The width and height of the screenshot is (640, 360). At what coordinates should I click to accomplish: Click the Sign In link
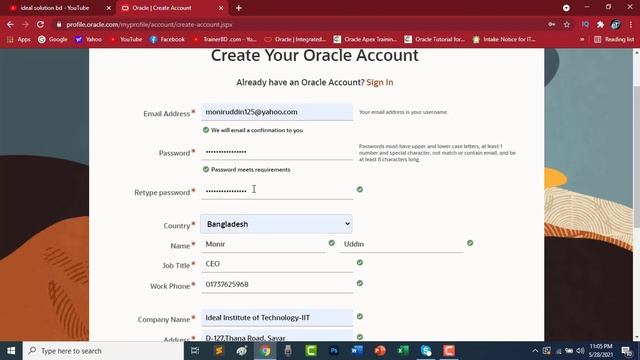tap(380, 82)
